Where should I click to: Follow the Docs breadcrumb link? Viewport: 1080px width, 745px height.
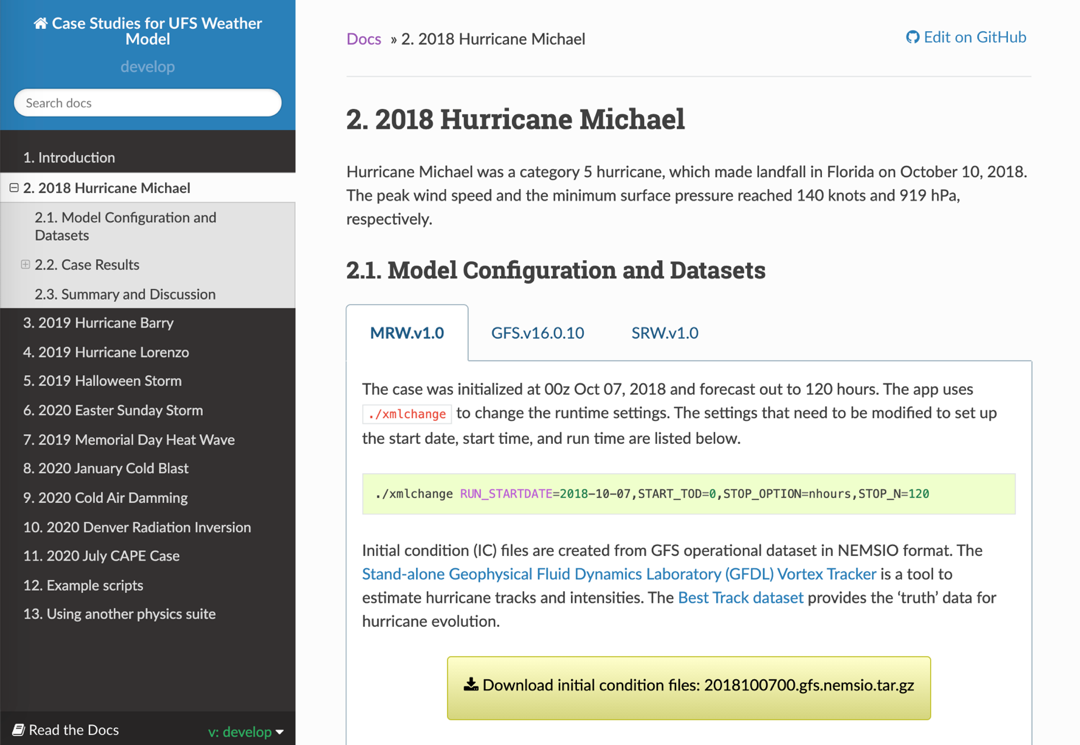pos(364,39)
